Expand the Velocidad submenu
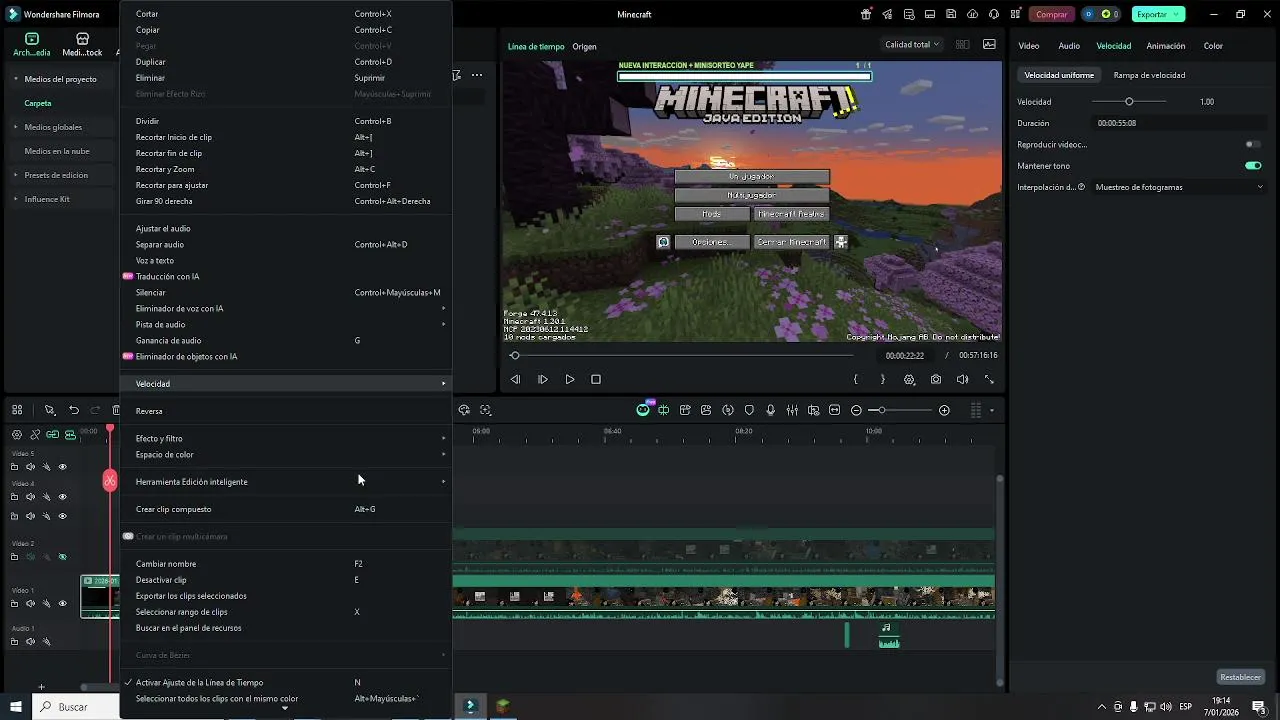 coord(285,384)
